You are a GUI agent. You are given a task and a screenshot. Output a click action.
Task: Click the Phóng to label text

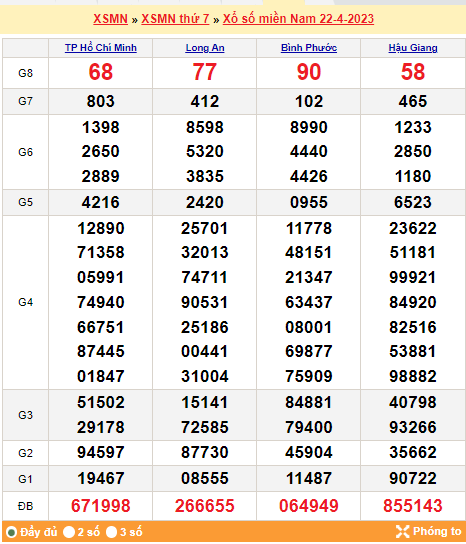click(x=437, y=532)
